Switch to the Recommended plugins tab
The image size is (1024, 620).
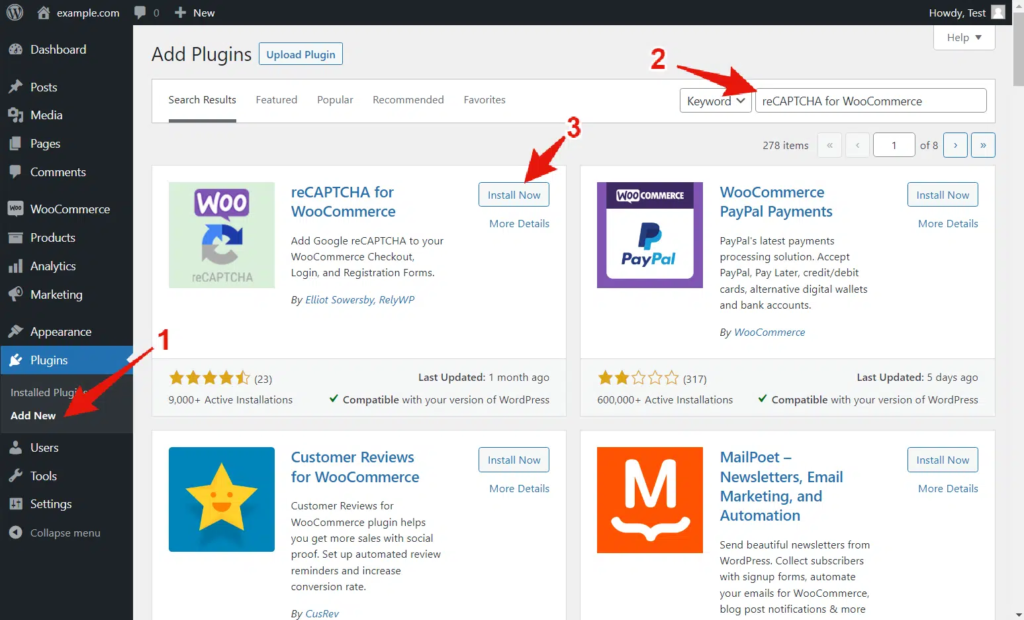click(x=408, y=100)
